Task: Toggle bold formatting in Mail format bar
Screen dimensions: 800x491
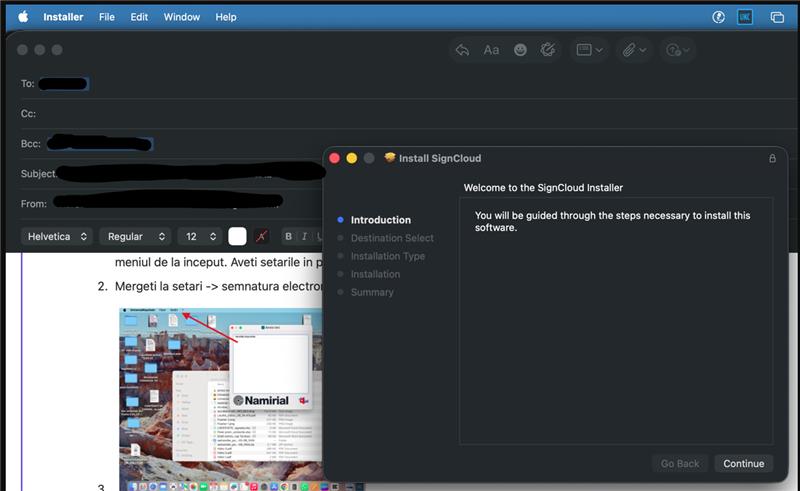Action: 288,236
